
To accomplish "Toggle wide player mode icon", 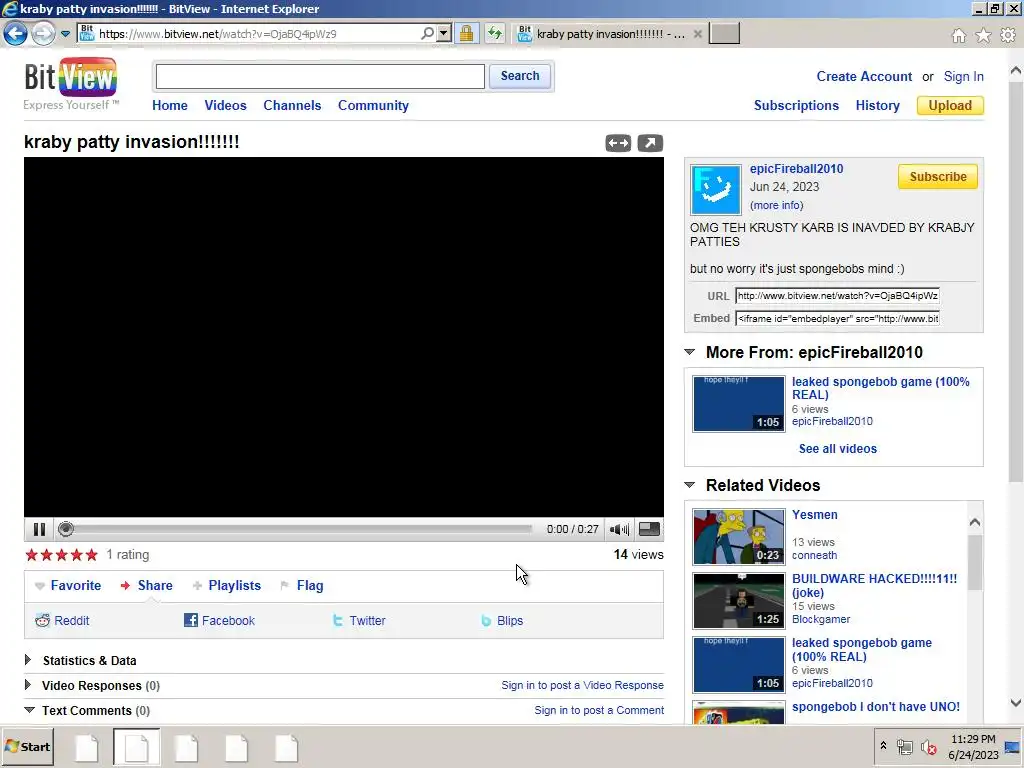I will click(618, 143).
